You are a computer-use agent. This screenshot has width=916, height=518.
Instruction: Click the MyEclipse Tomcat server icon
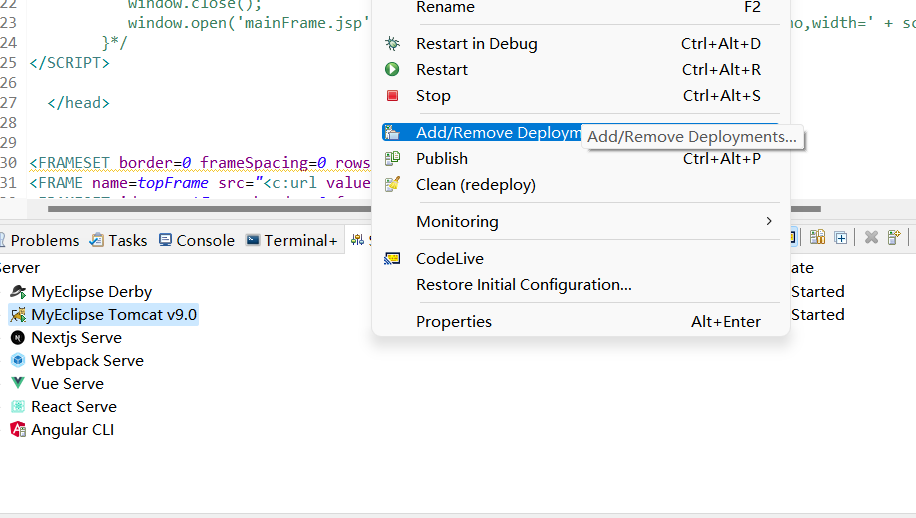pyautogui.click(x=18, y=315)
